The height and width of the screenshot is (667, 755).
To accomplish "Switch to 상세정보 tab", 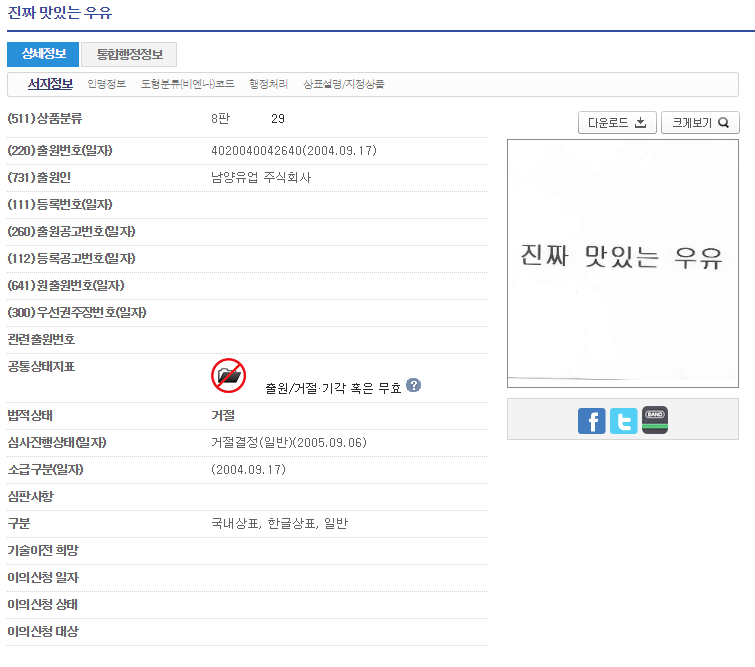I will [x=43, y=54].
